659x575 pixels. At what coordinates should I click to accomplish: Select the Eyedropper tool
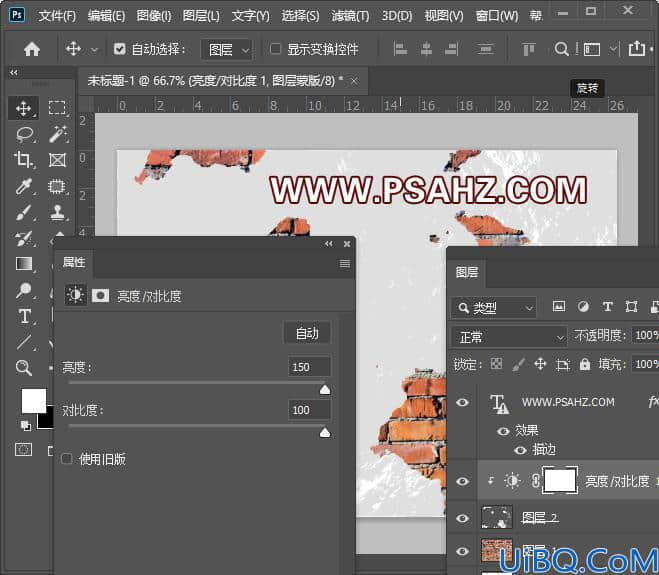[24, 186]
